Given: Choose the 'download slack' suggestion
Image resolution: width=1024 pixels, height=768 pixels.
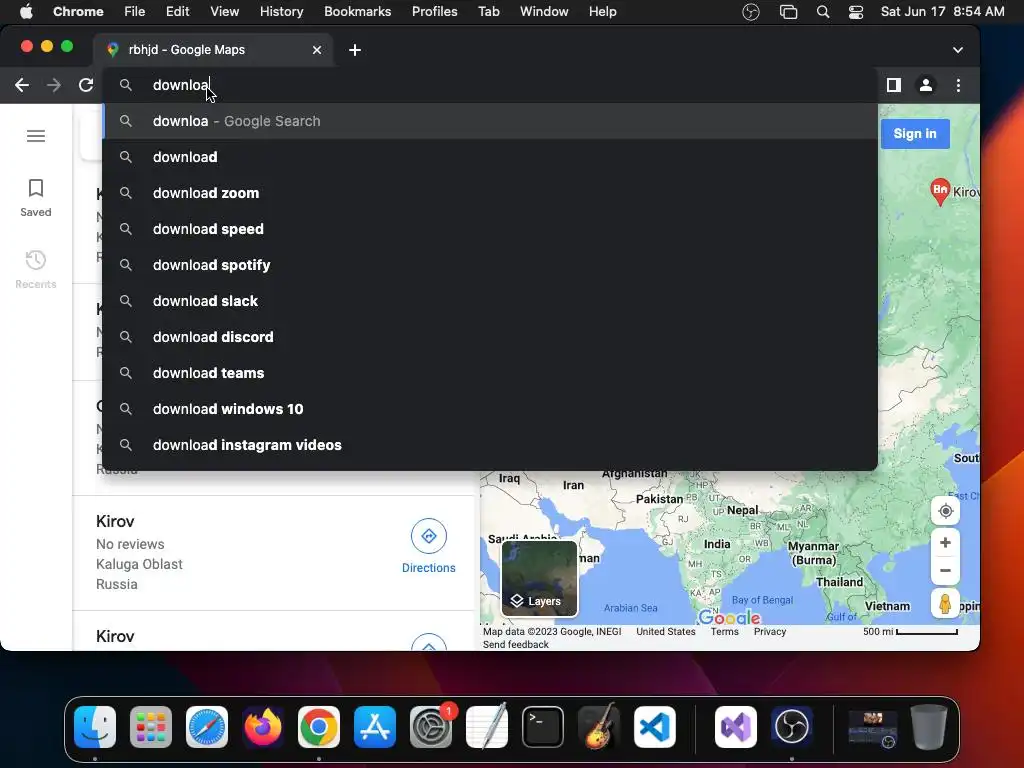Looking at the screenshot, I should pos(490,300).
